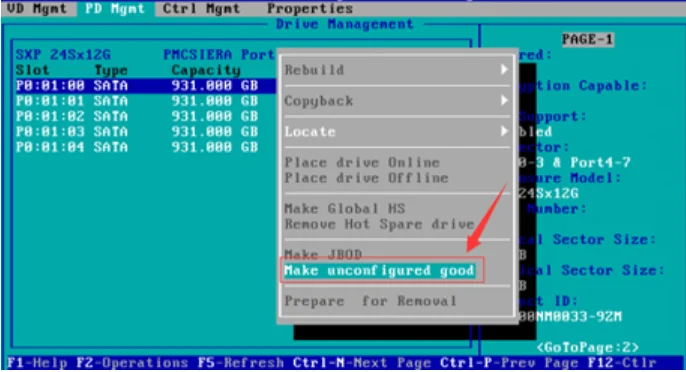Choose Copyback in the context menu

click(318, 101)
